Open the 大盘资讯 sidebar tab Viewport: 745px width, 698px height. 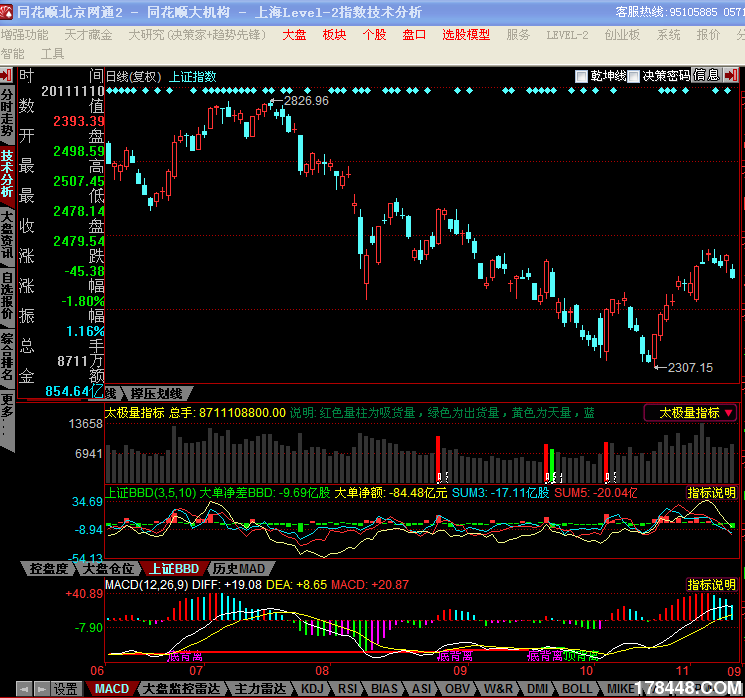click(7, 235)
